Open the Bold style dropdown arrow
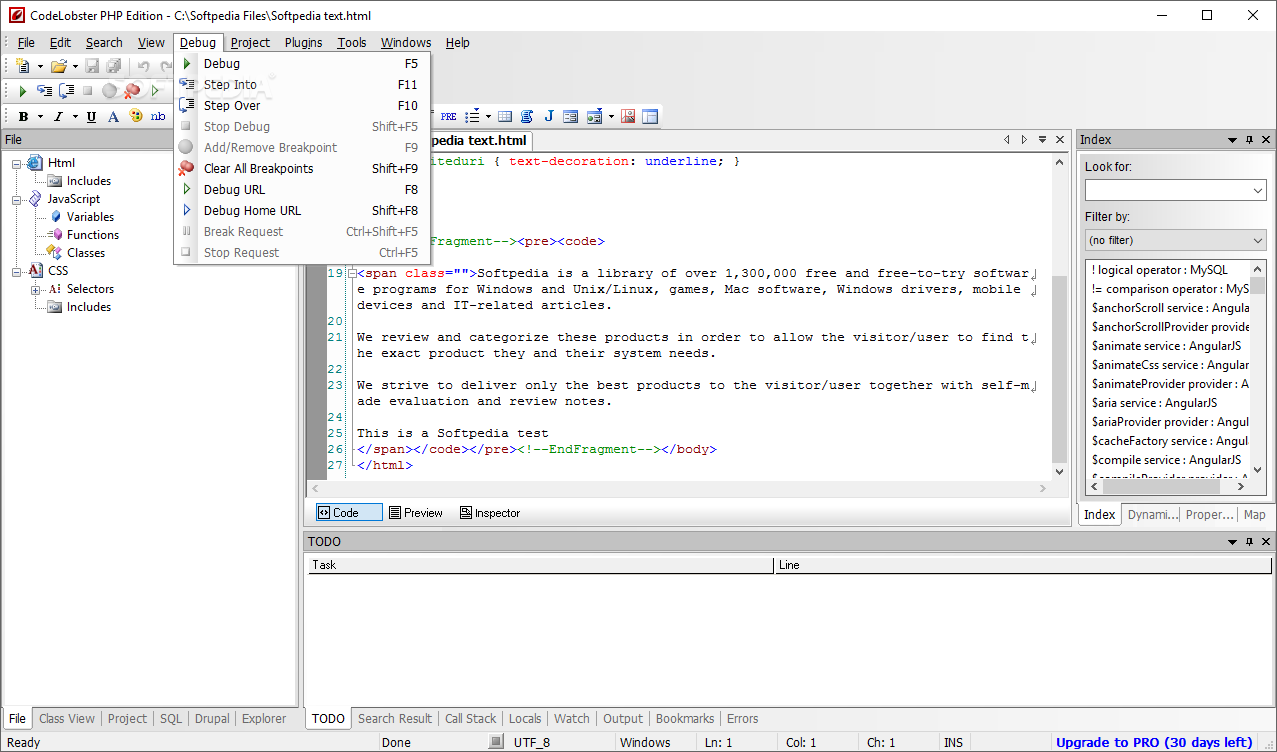The height and width of the screenshot is (752, 1277). click(40, 117)
